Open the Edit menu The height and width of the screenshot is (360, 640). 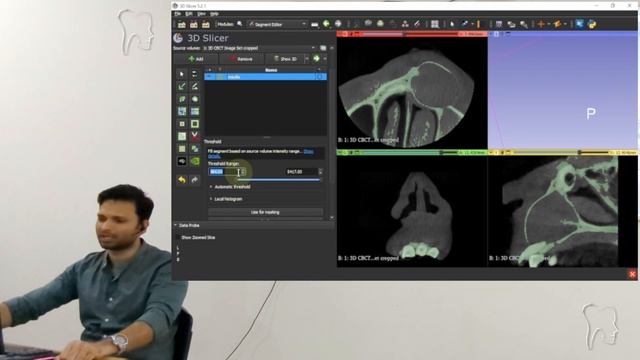click(189, 14)
